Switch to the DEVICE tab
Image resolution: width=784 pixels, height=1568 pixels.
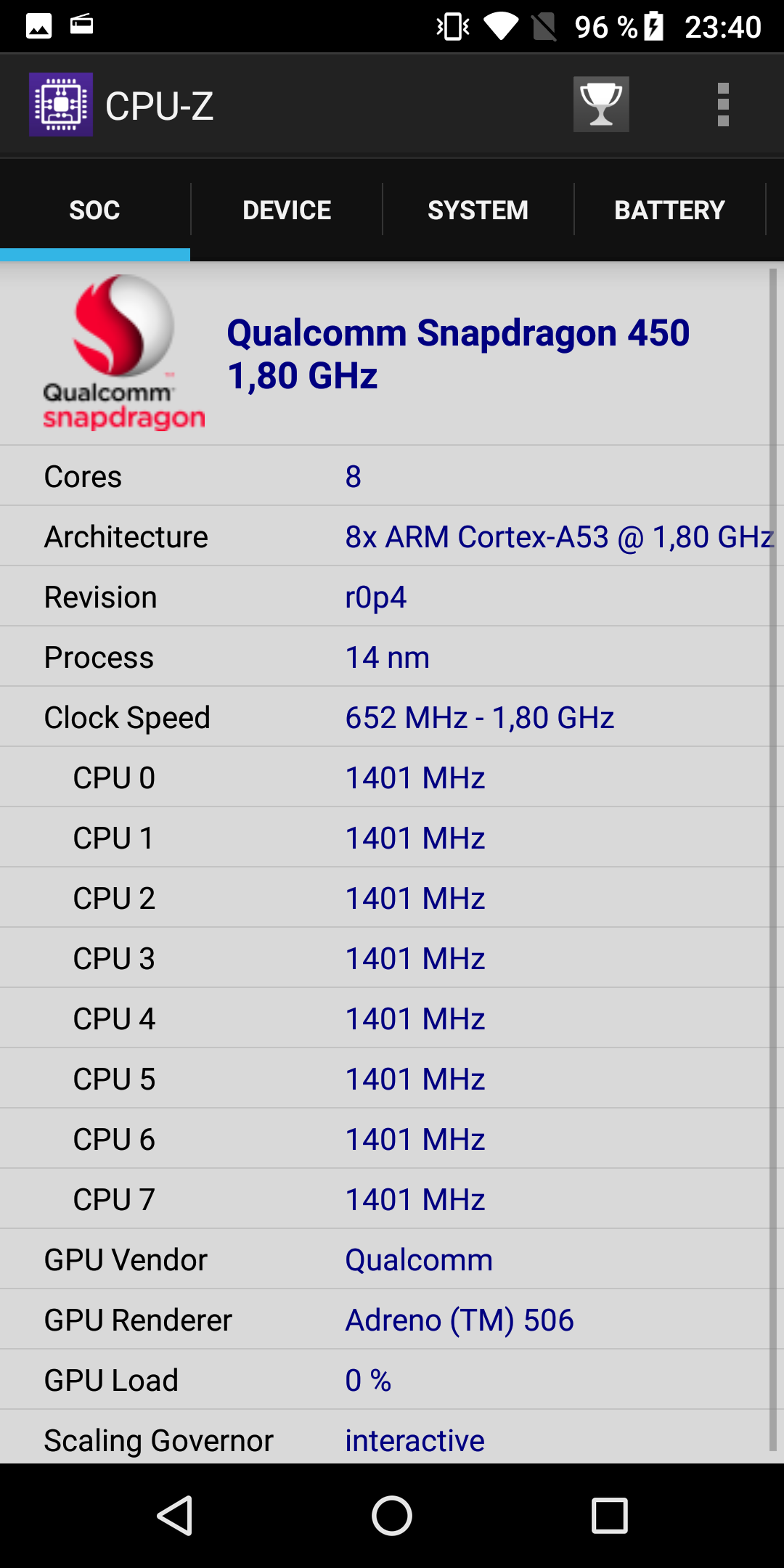(287, 210)
